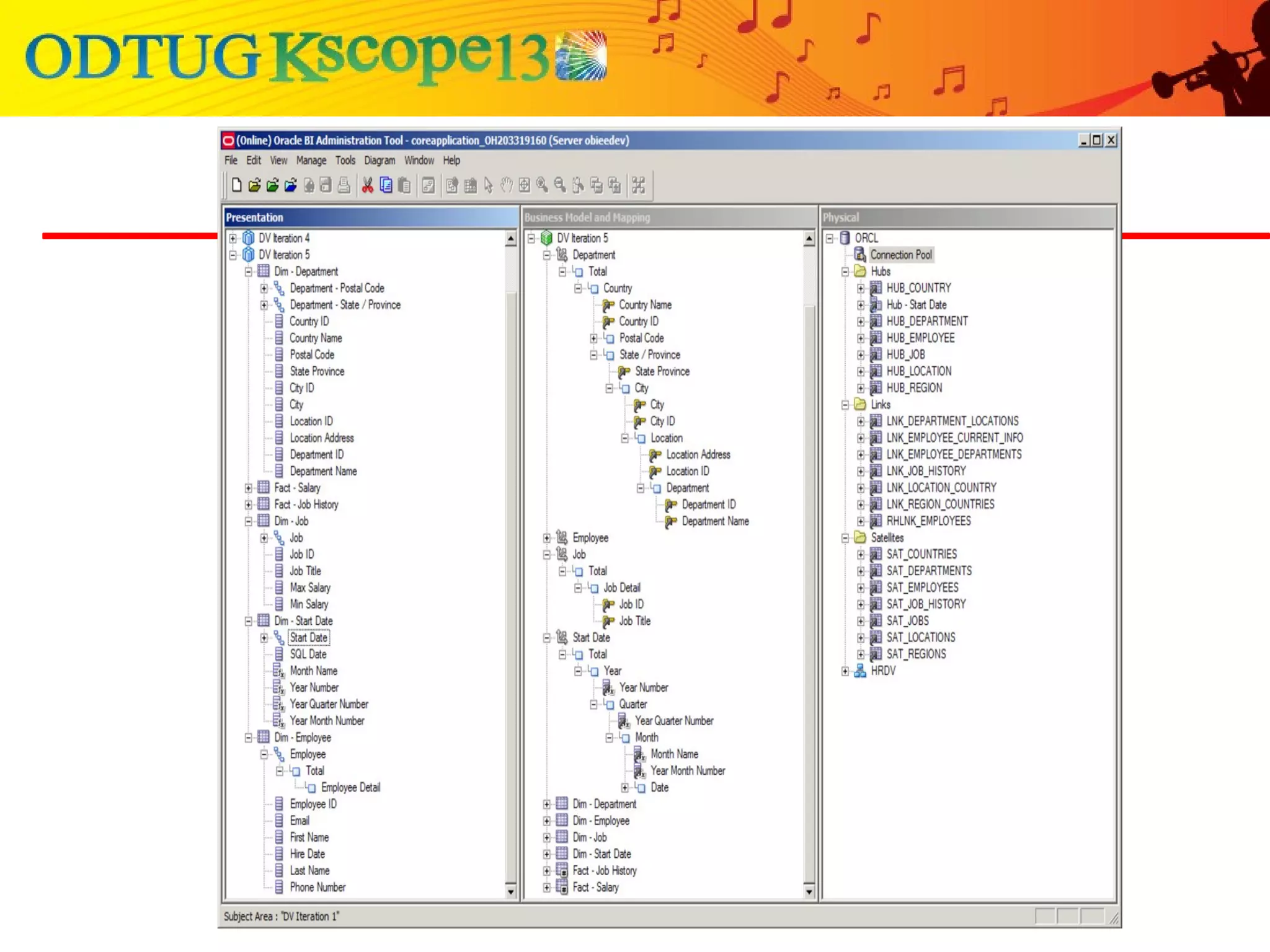Click the New repository file icon
Image resolution: width=1270 pixels, height=952 pixels.
coord(236,185)
